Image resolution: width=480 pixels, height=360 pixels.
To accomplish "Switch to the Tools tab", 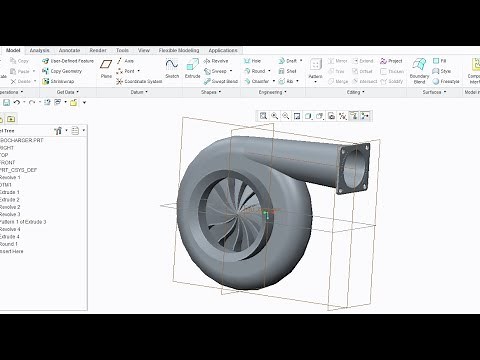I will coord(122,50).
